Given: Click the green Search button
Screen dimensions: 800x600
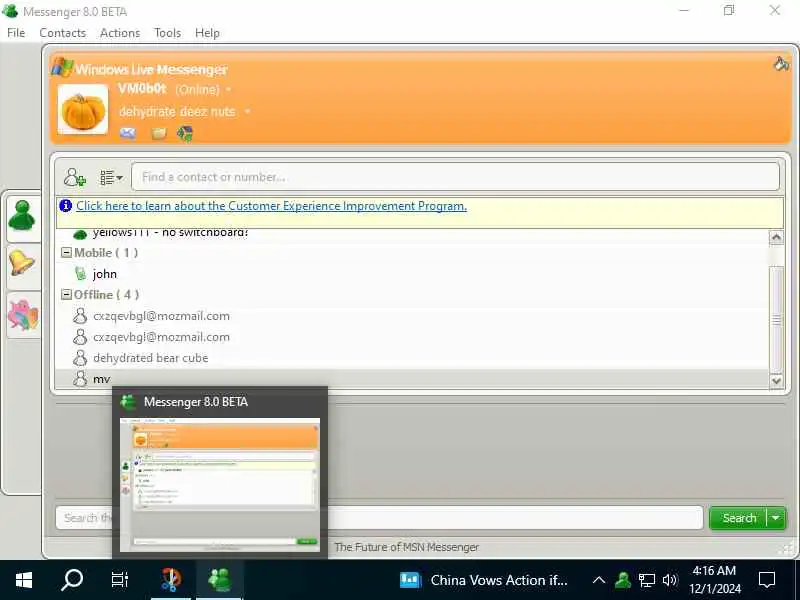Looking at the screenshot, I should [x=738, y=518].
